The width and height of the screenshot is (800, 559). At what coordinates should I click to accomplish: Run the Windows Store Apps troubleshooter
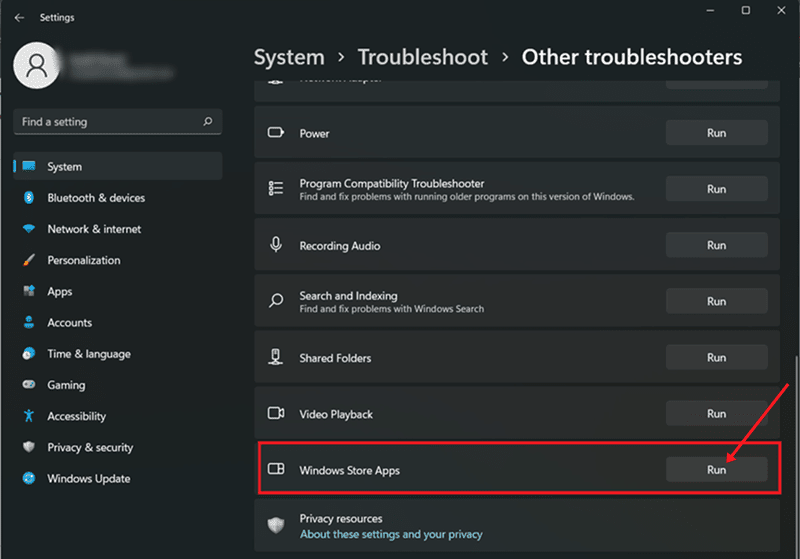point(716,470)
